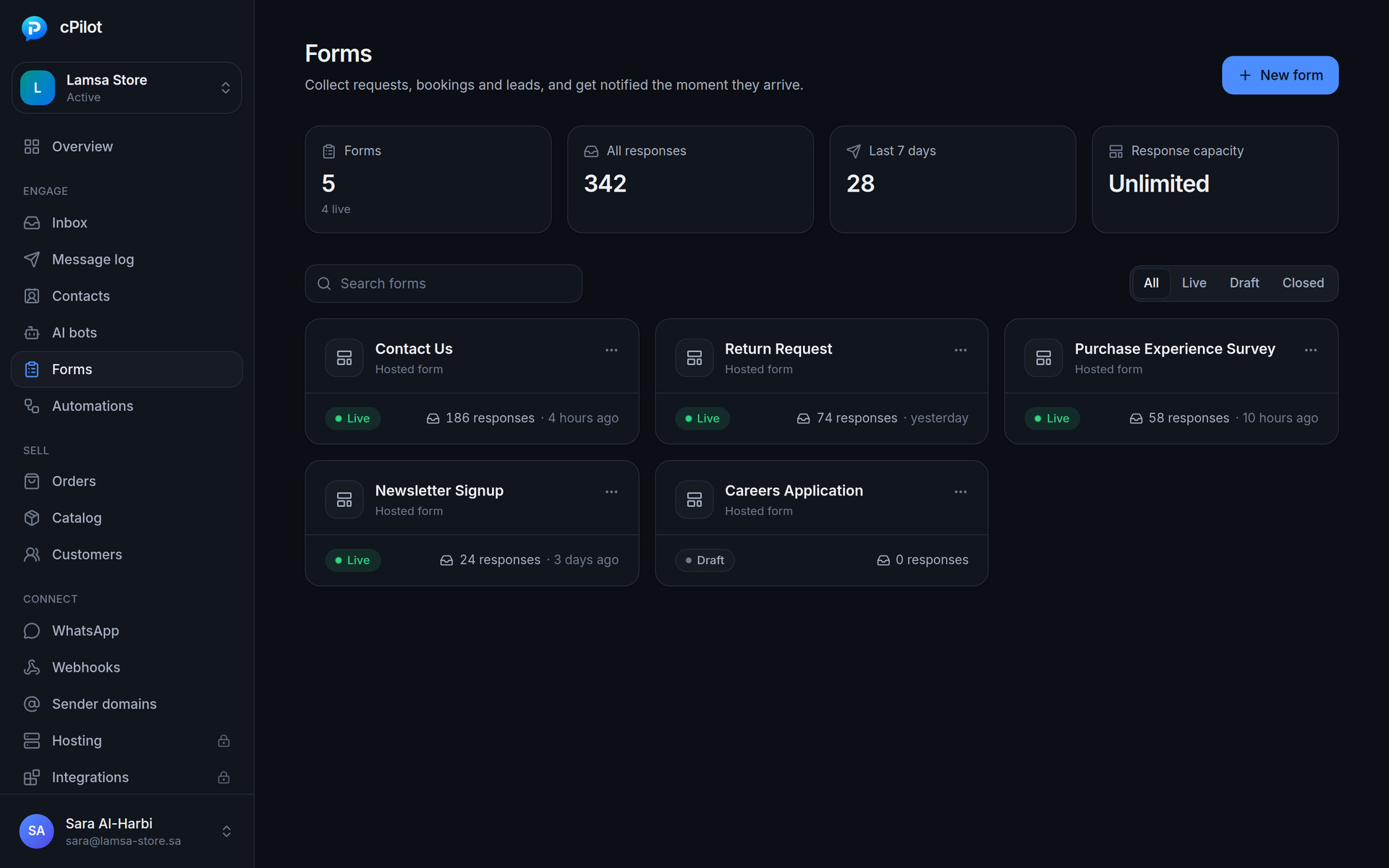Open the Purchase Experience Survey title
The height and width of the screenshot is (868, 1389).
1175,349
